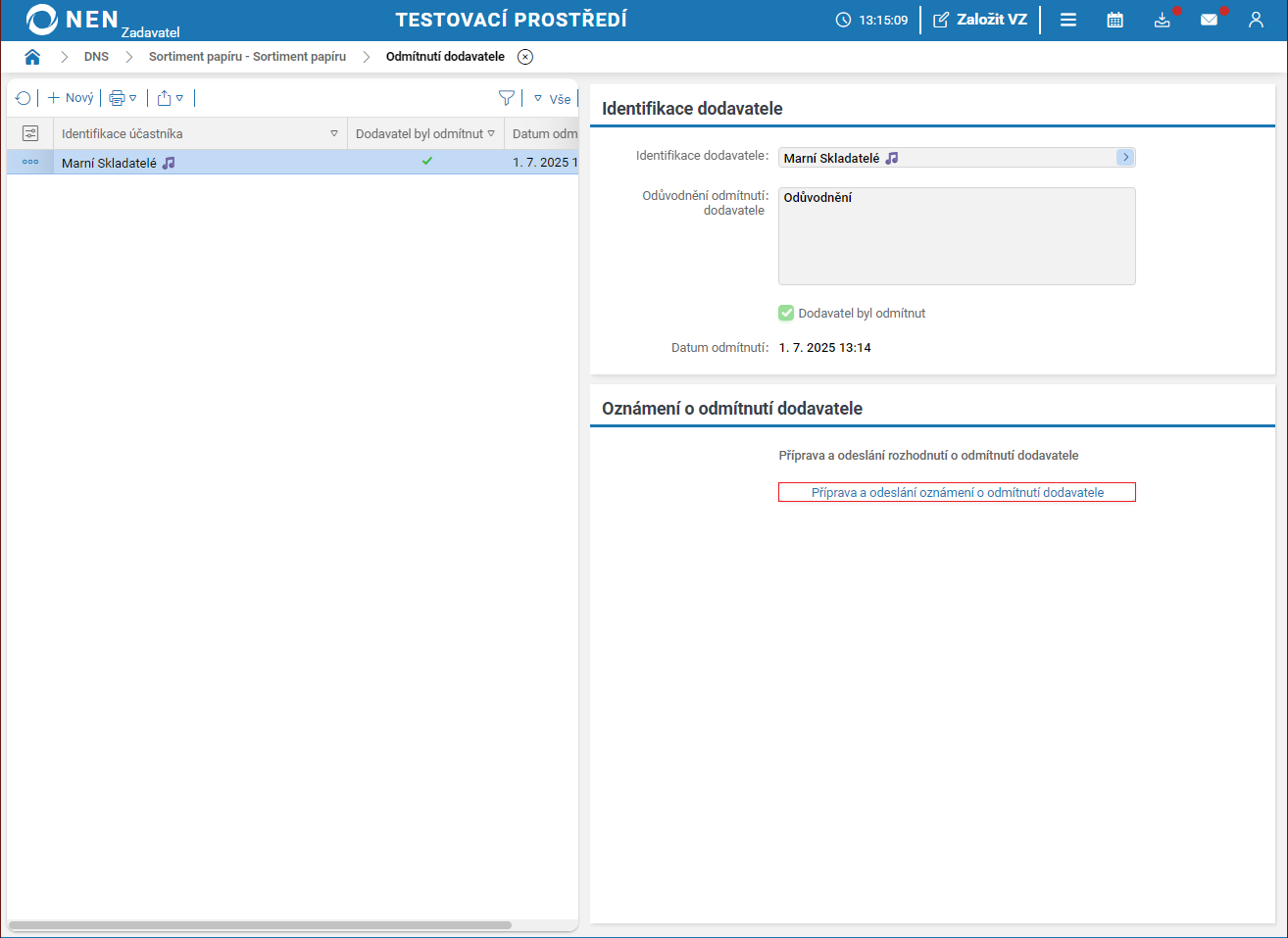Click the Odůvodnění odmítnutí dodavatele label
This screenshot has height=938, width=1288.
(x=704, y=203)
